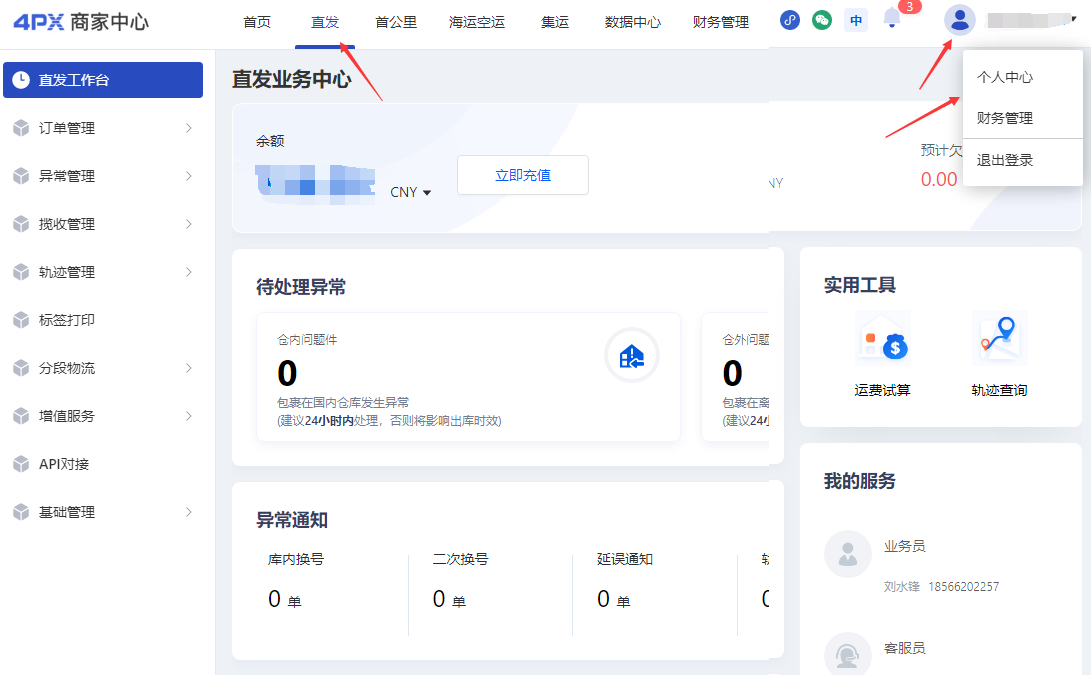
Task: Click the 客服员 headset avatar
Action: point(847,654)
